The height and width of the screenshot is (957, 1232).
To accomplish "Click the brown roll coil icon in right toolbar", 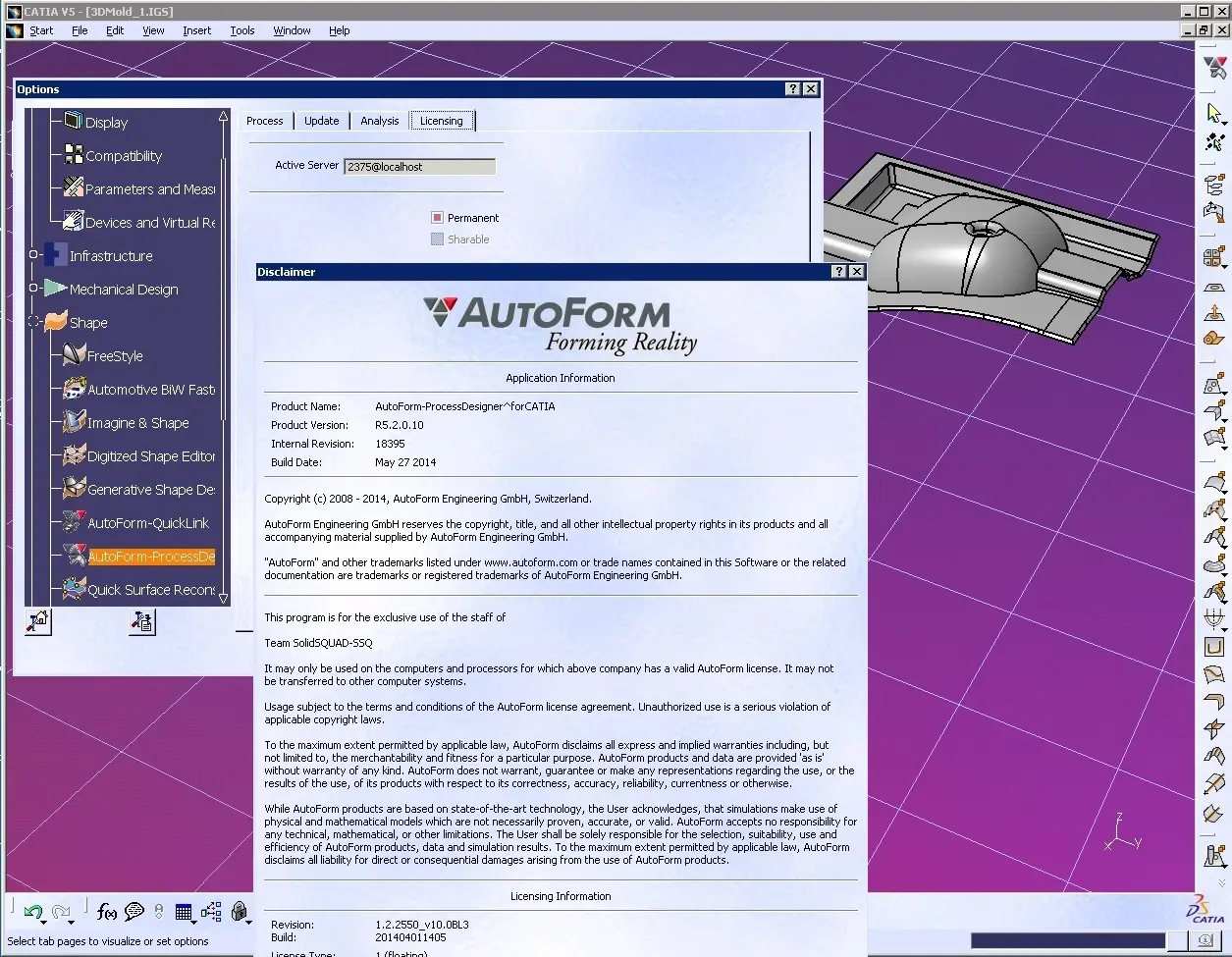I will pos(1215,339).
